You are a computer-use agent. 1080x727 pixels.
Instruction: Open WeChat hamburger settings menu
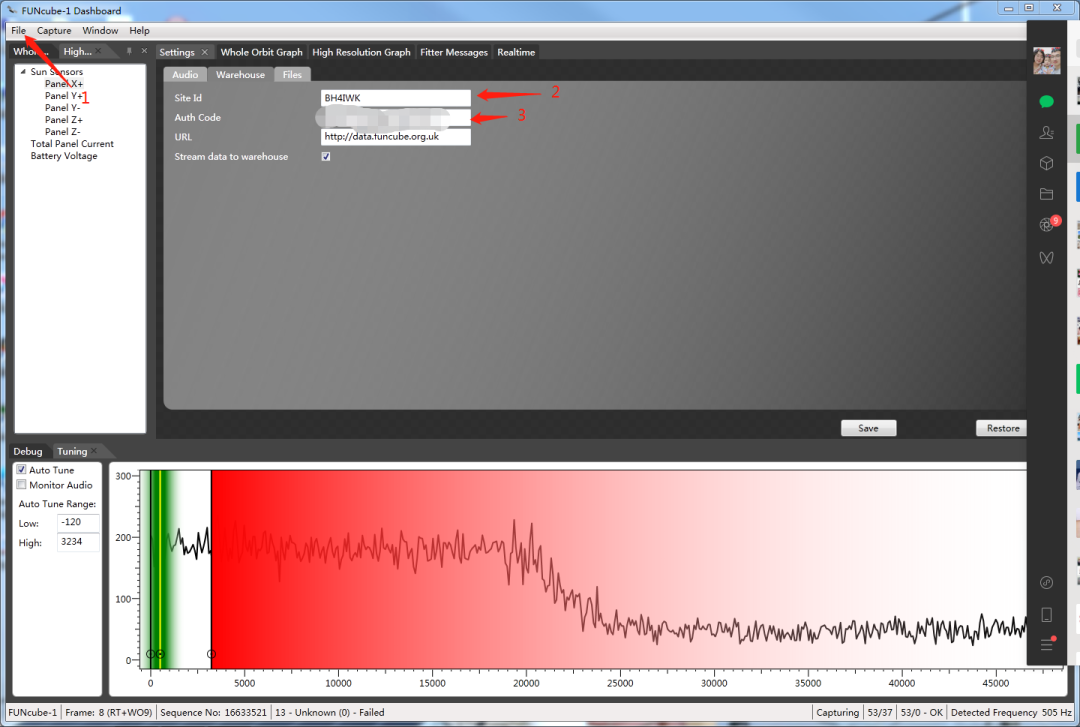click(1046, 645)
